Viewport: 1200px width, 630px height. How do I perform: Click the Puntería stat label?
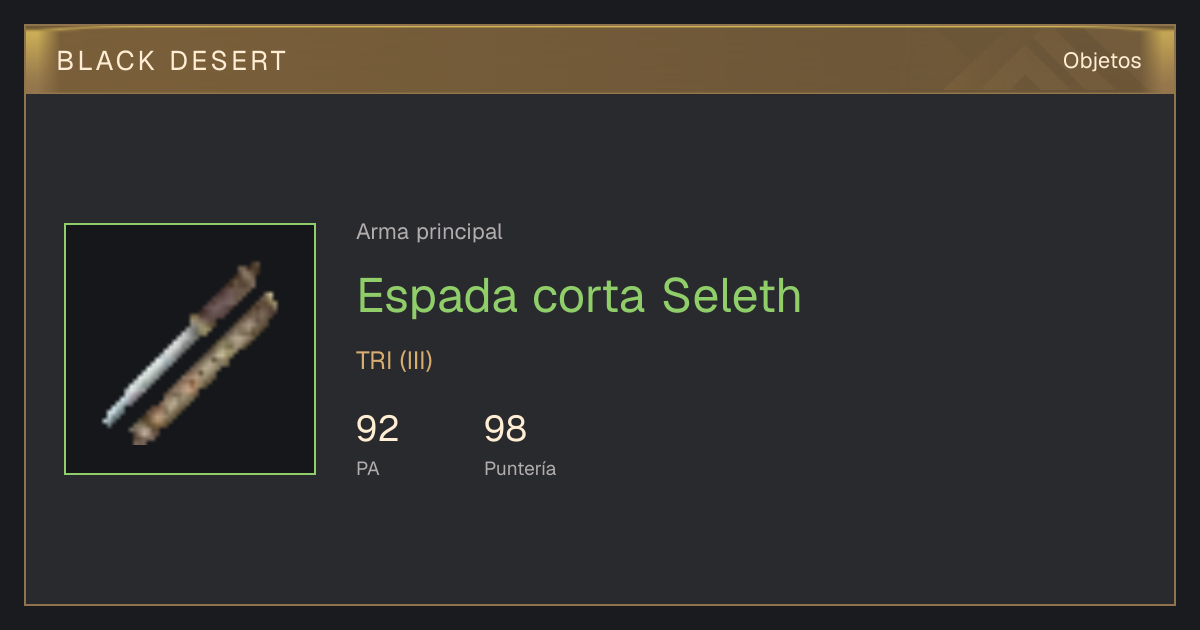click(x=520, y=468)
